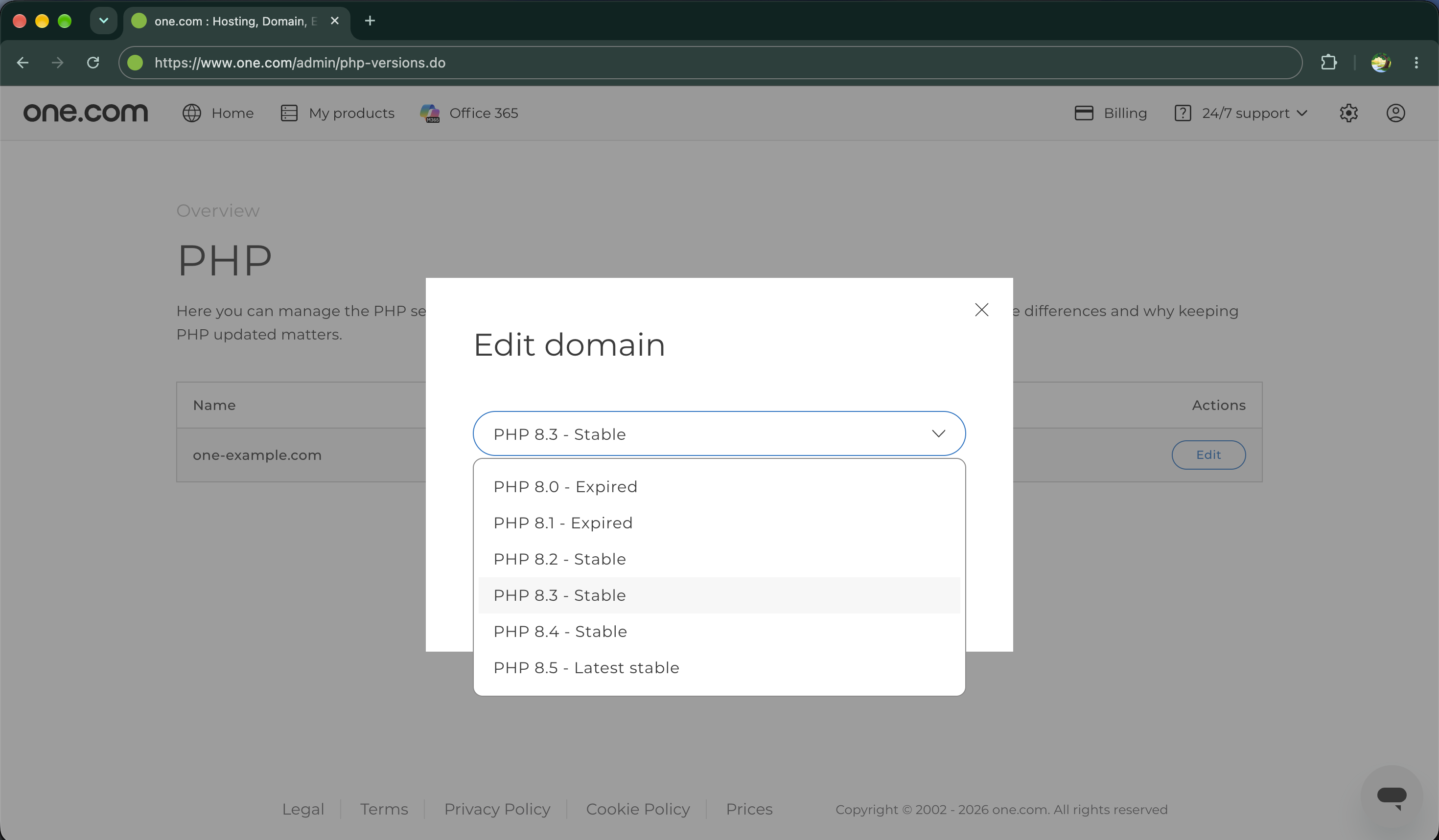Open the Cookie Policy footer link
The image size is (1439, 840).
638,809
